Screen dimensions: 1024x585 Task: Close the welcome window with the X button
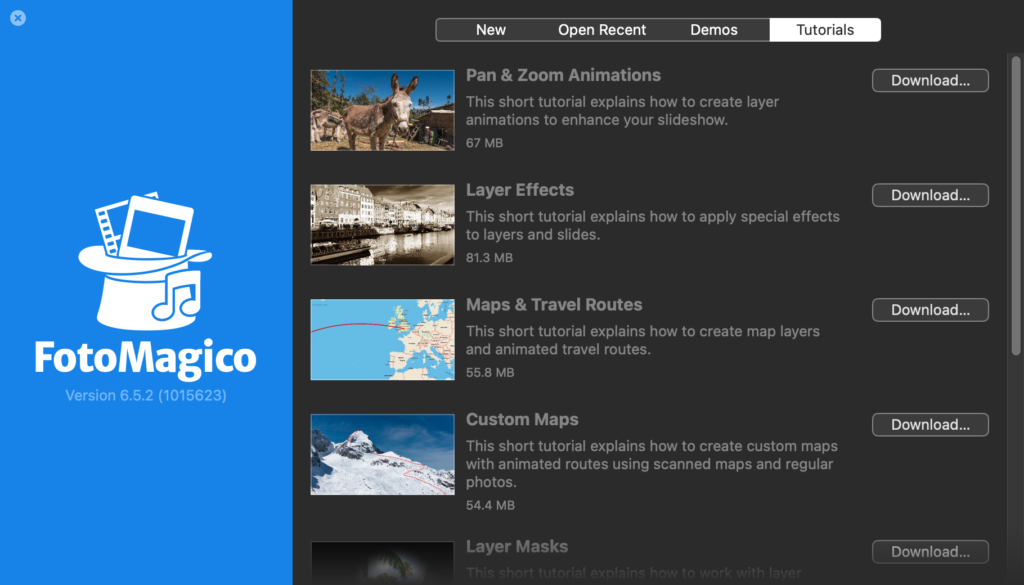click(x=17, y=18)
